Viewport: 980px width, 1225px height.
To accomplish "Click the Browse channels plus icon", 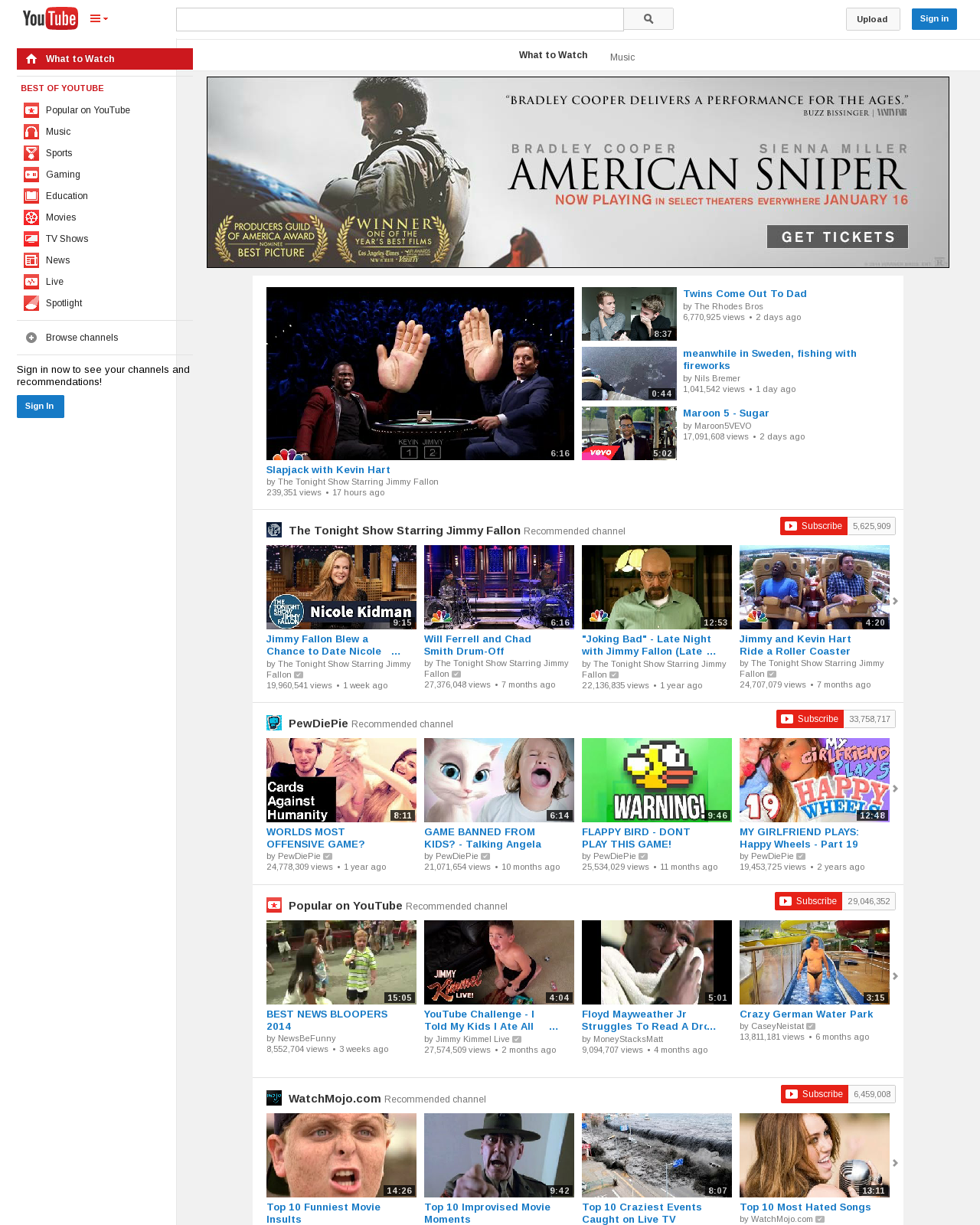I will (x=31, y=338).
